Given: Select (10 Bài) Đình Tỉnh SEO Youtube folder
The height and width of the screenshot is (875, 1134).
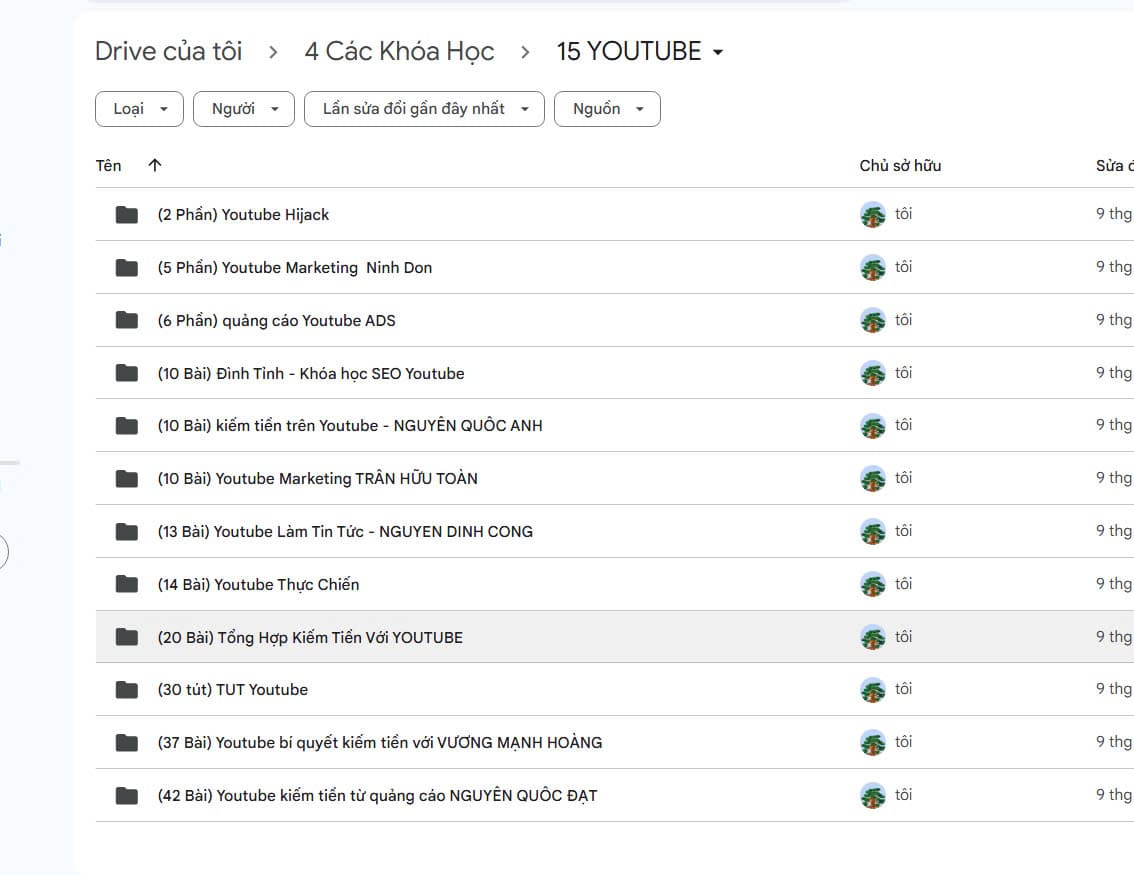Looking at the screenshot, I should pyautogui.click(x=311, y=373).
